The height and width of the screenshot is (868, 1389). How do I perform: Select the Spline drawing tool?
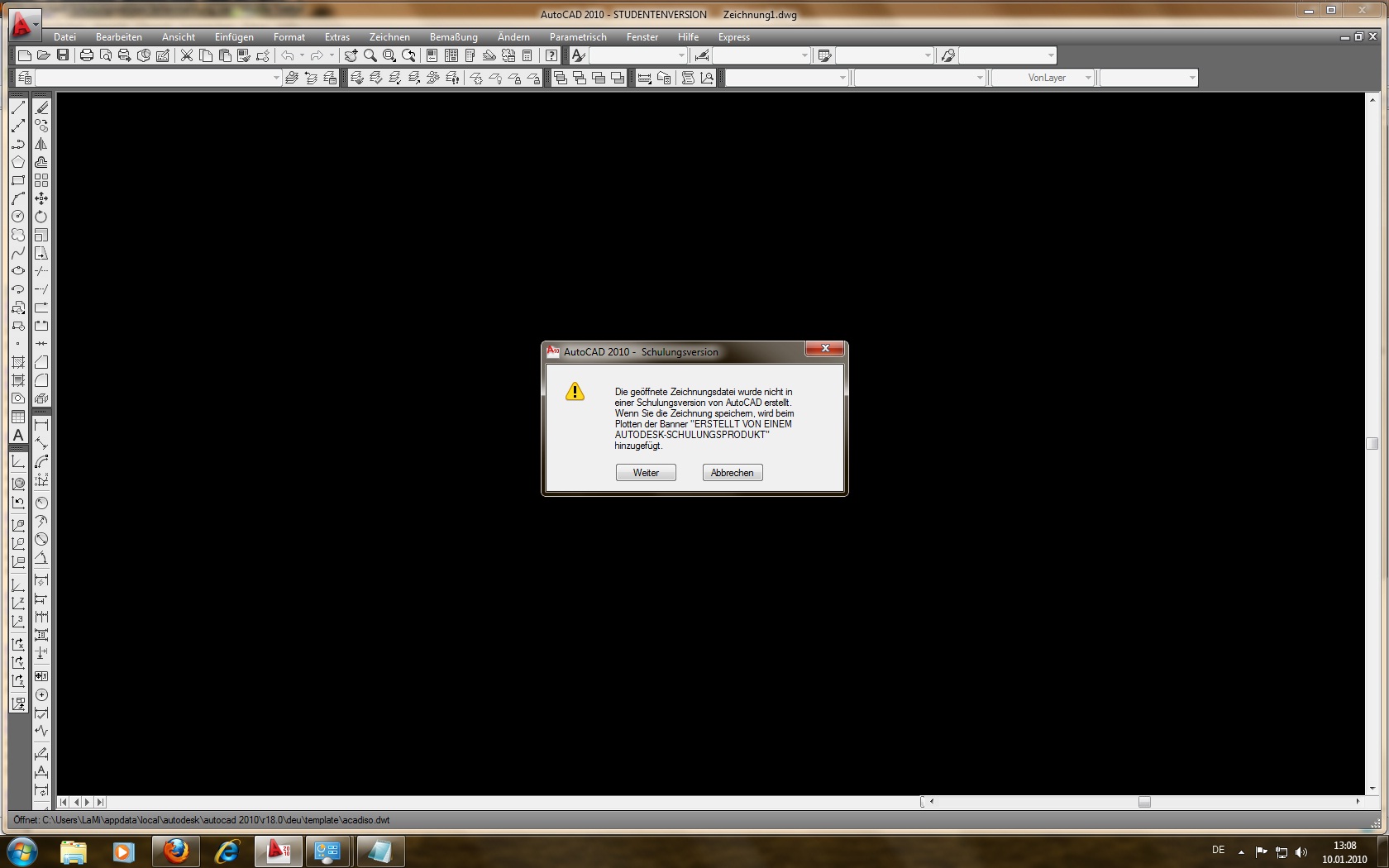18,253
